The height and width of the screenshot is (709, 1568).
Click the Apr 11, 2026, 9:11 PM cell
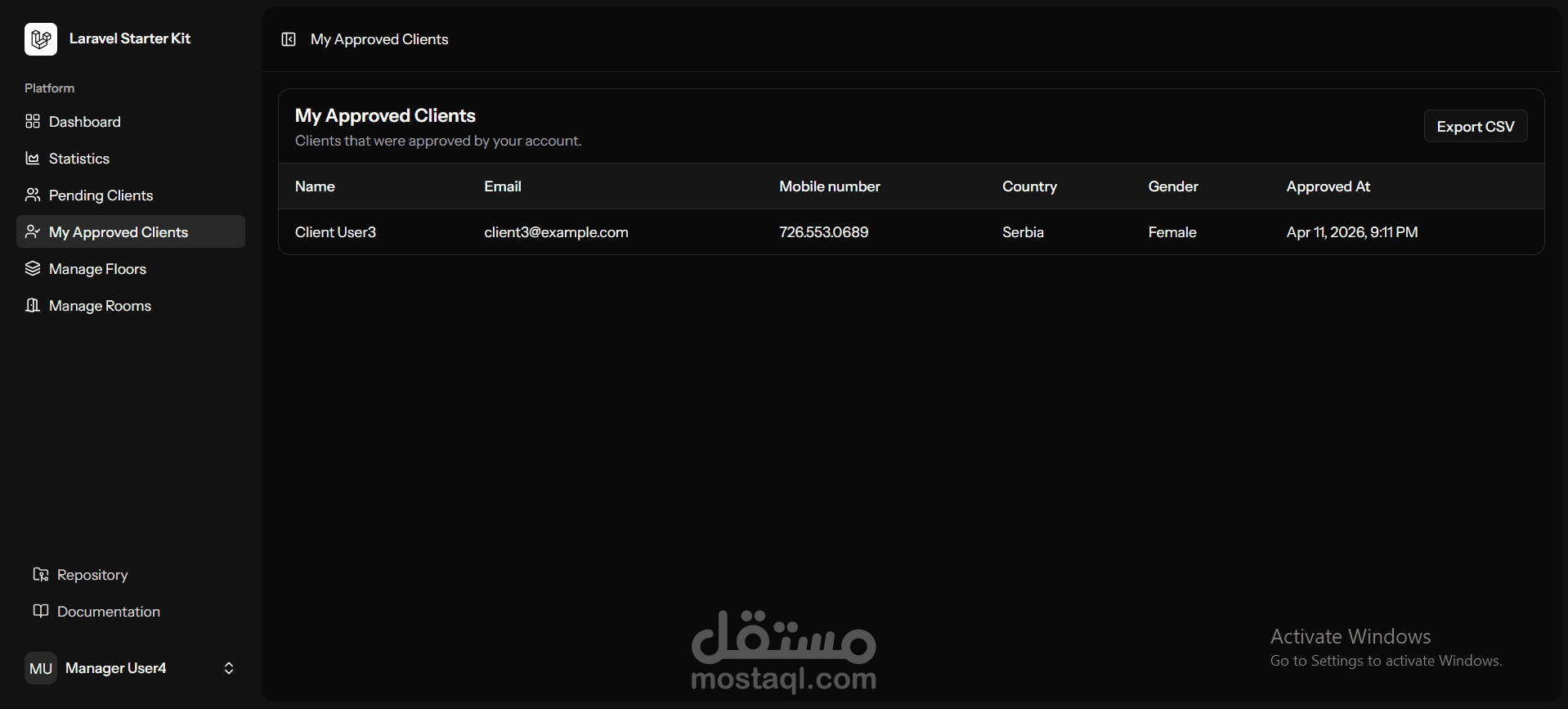click(x=1352, y=232)
